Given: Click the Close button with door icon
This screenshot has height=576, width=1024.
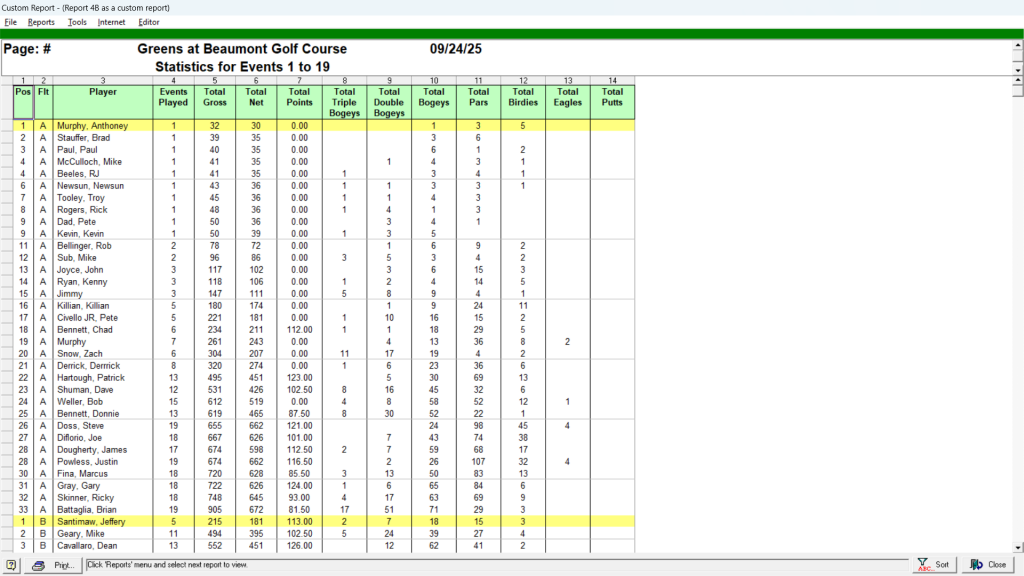Looking at the screenshot, I should (x=988, y=565).
